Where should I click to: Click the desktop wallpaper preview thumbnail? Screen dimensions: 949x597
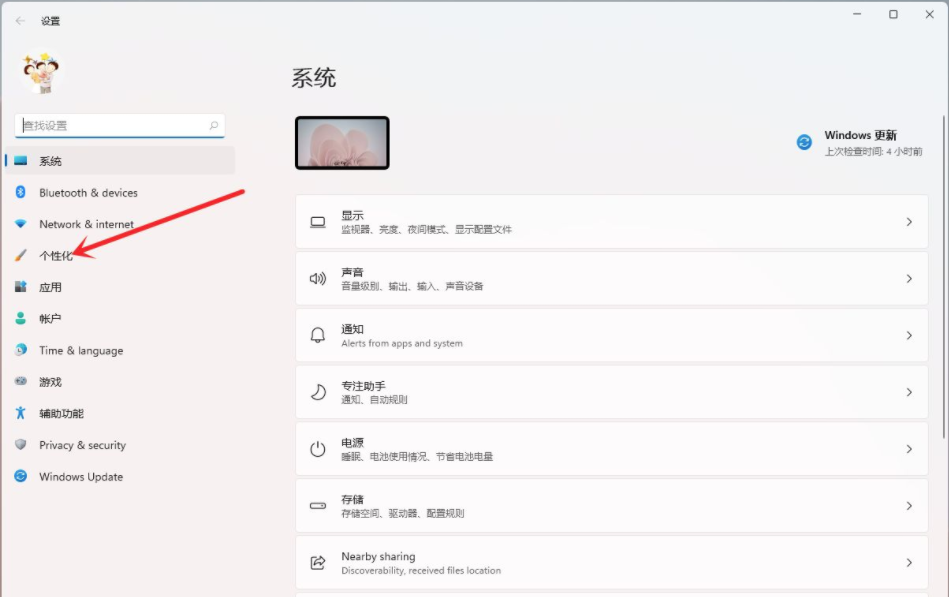342,143
